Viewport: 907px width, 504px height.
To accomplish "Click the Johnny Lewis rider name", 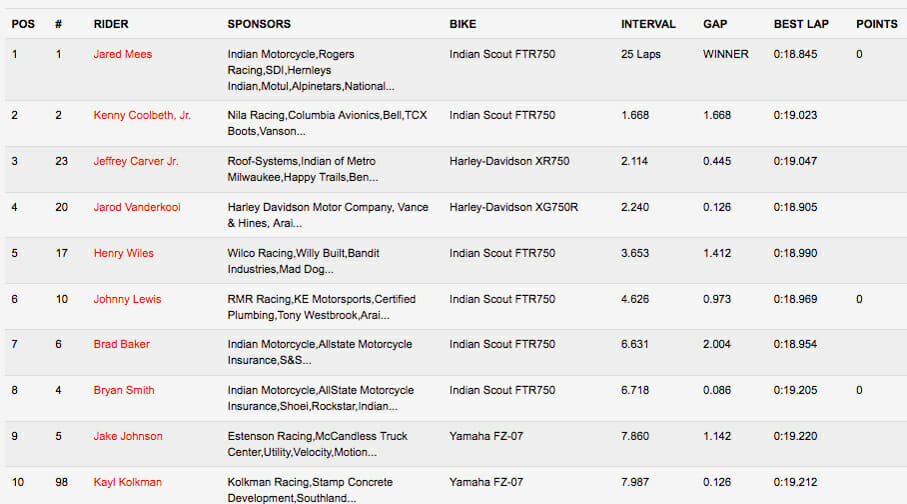I will coord(127,299).
